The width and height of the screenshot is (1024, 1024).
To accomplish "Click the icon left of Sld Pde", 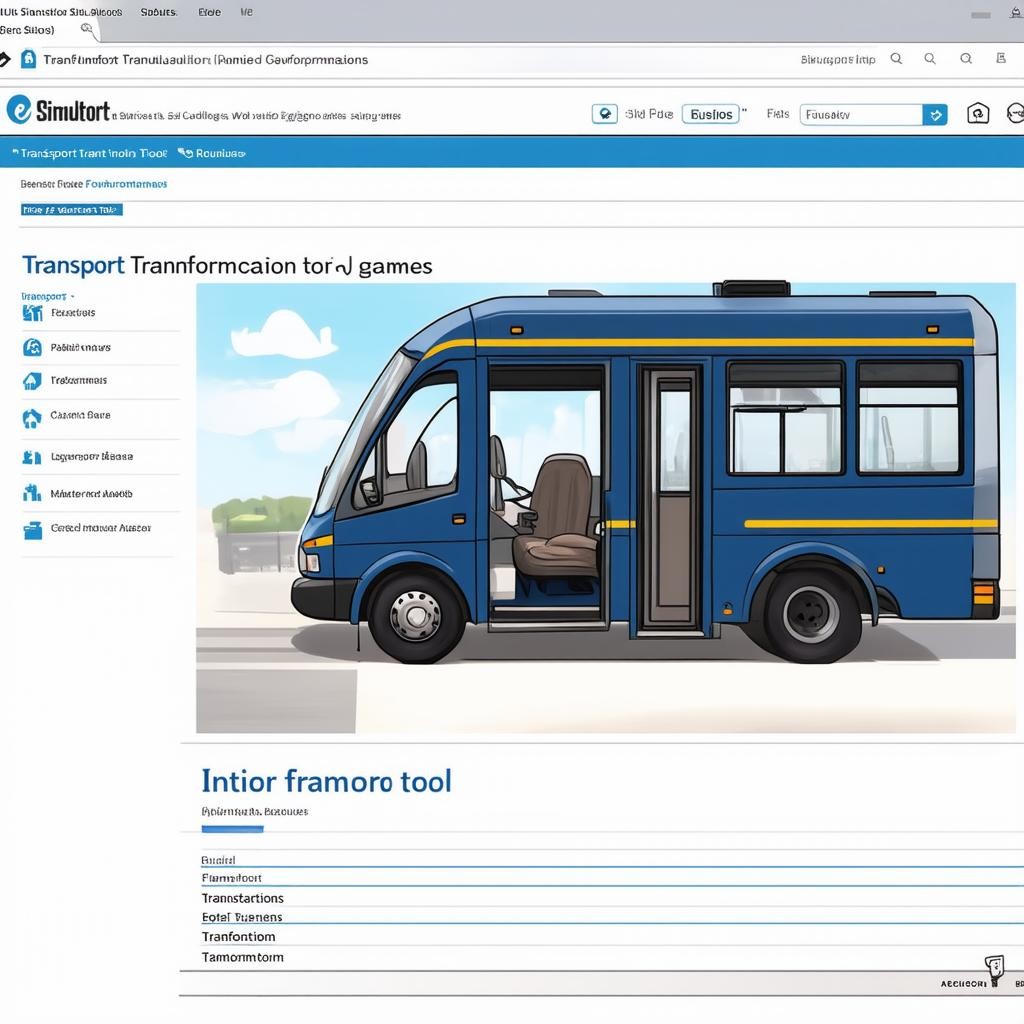I will click(x=604, y=114).
